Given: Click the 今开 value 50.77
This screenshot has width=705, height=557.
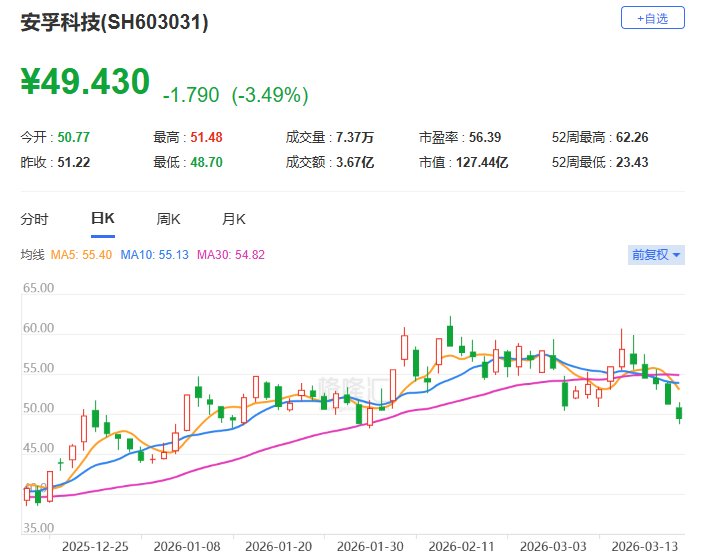Looking at the screenshot, I should coord(74,137).
